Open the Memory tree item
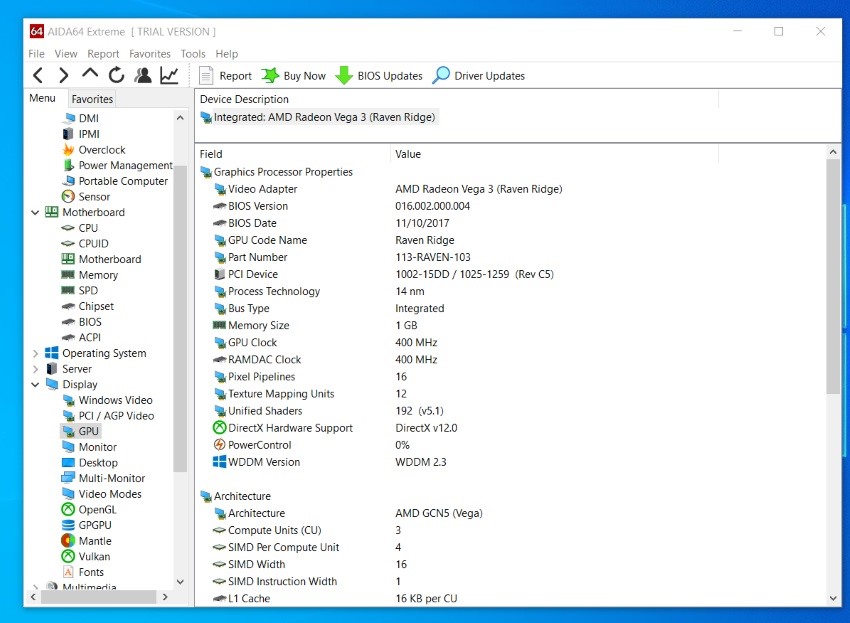Image resolution: width=850 pixels, height=623 pixels. click(x=89, y=275)
